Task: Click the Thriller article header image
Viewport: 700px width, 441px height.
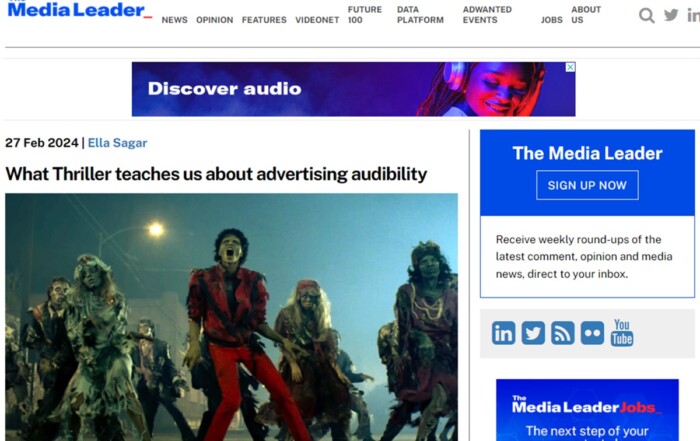Action: tap(231, 315)
